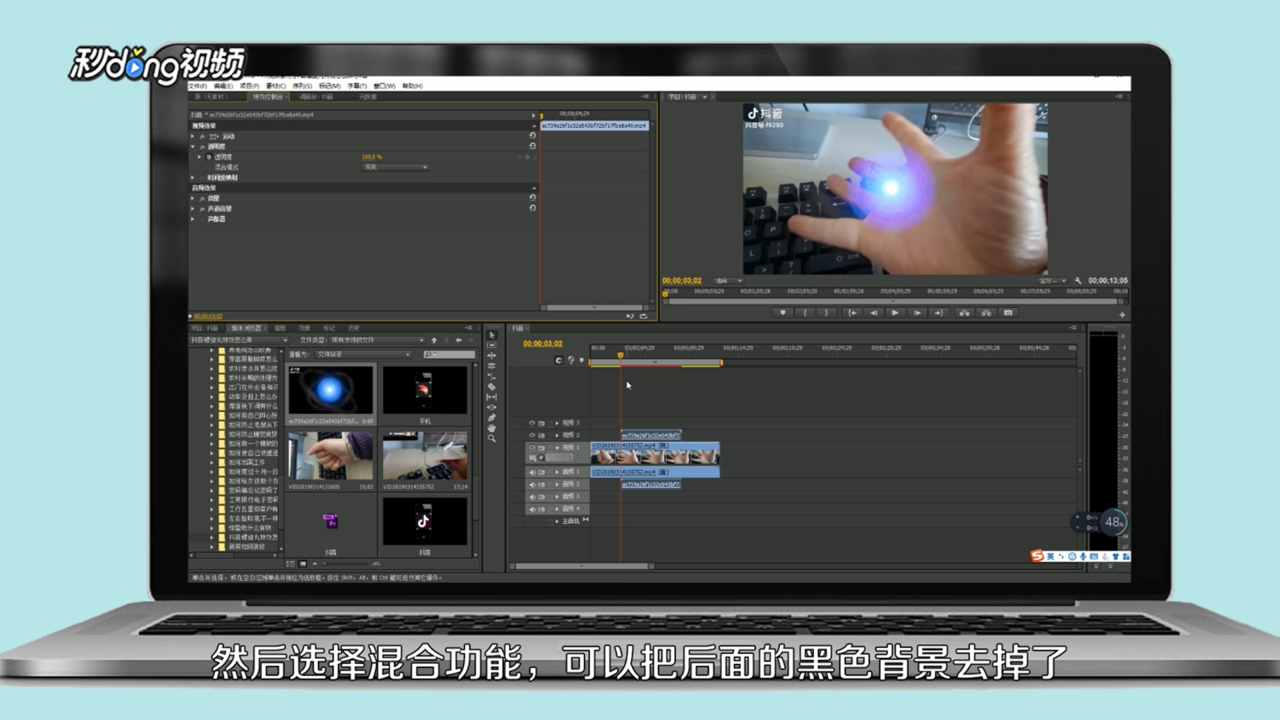The width and height of the screenshot is (1280, 720).
Task: Click the media browser search field
Action: coord(449,355)
